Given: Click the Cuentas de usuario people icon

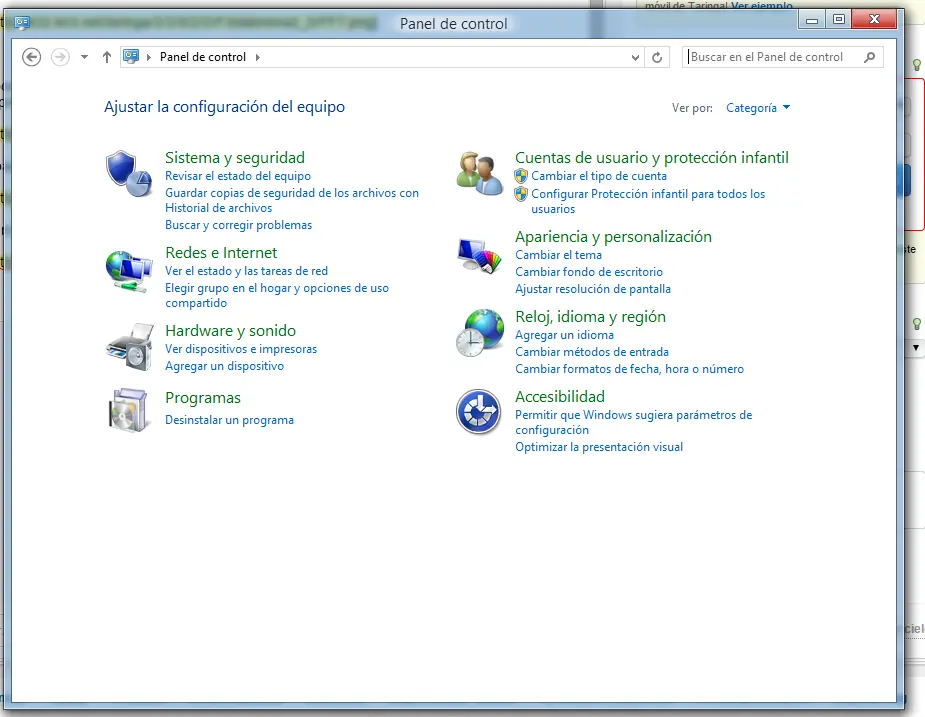Looking at the screenshot, I should pos(480,173).
